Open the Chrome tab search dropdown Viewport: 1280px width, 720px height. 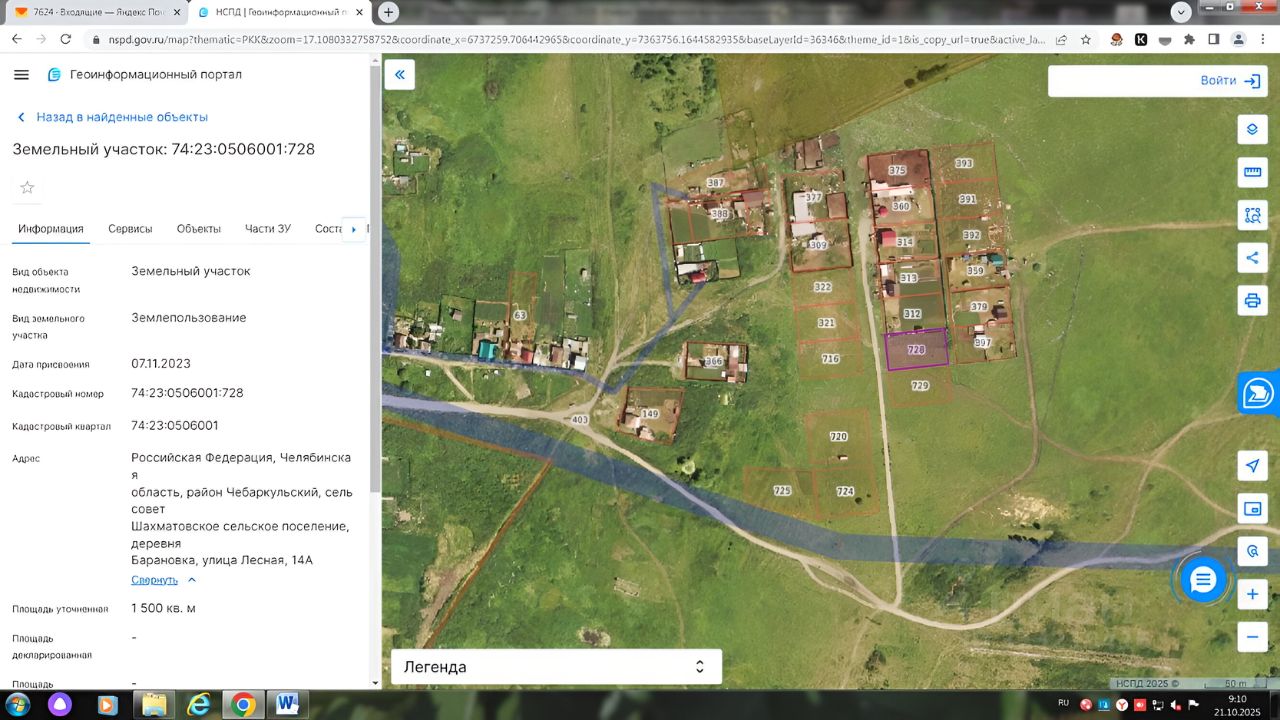(1181, 12)
